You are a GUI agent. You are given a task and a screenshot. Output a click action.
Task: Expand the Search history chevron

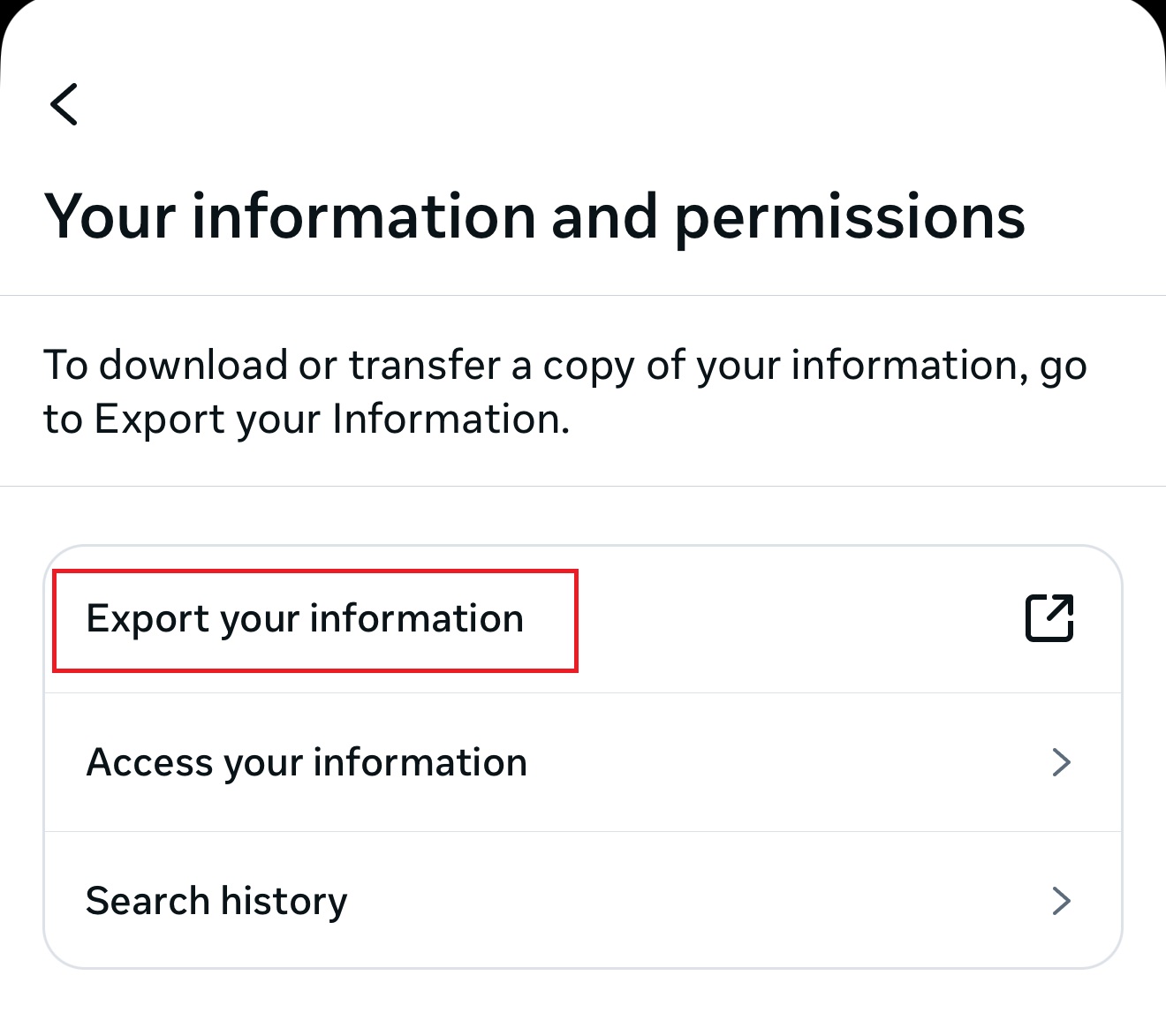[x=1061, y=901]
